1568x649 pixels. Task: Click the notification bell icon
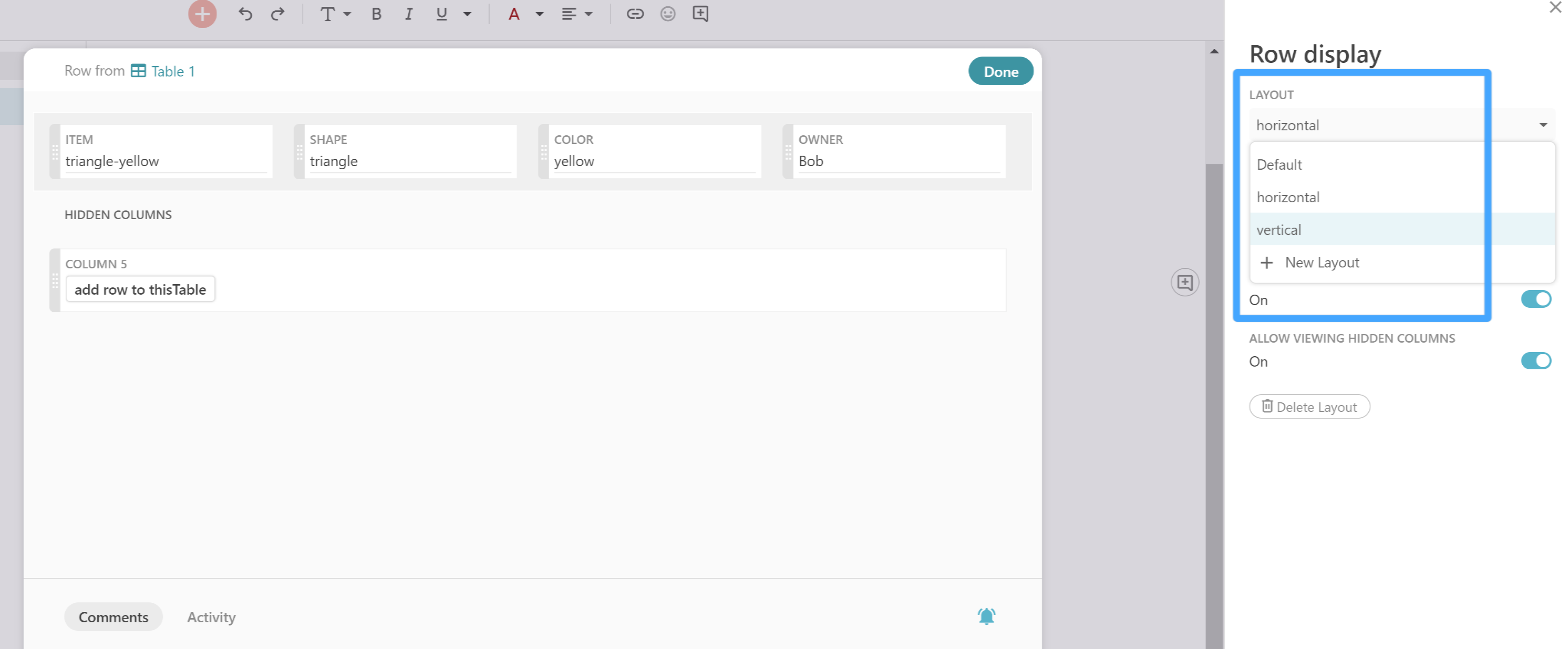(986, 616)
